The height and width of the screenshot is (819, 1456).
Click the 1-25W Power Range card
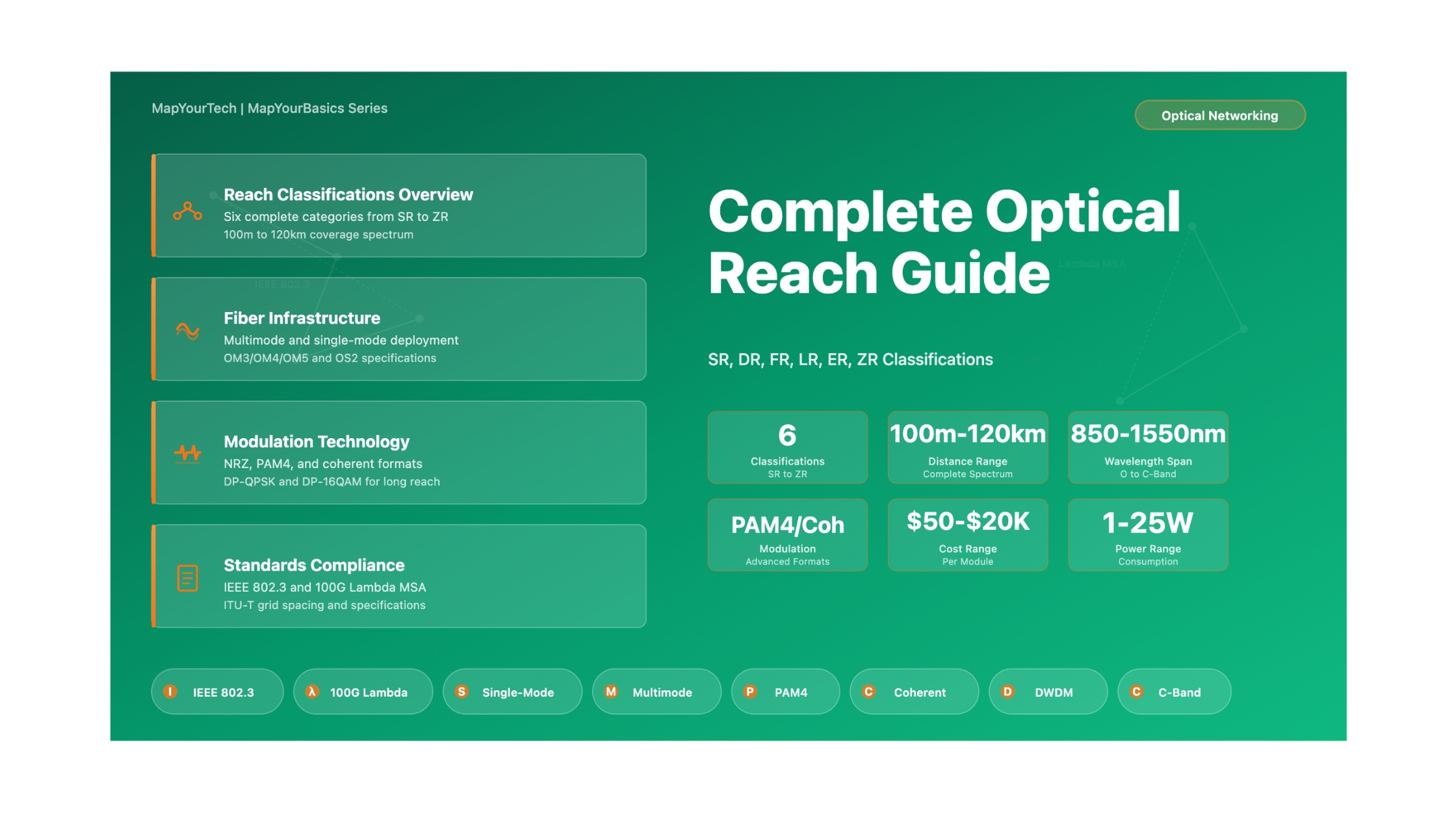1147,535
